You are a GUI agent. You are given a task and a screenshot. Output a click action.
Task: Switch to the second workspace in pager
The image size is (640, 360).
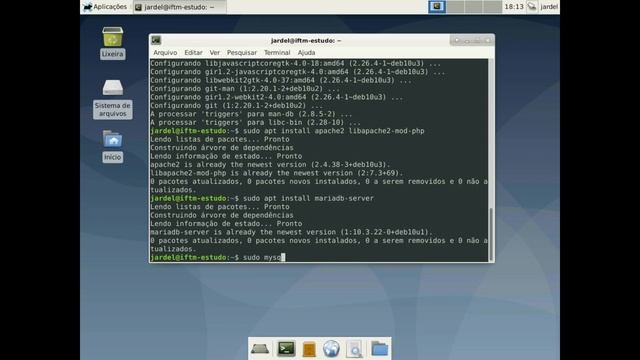click(x=456, y=7)
